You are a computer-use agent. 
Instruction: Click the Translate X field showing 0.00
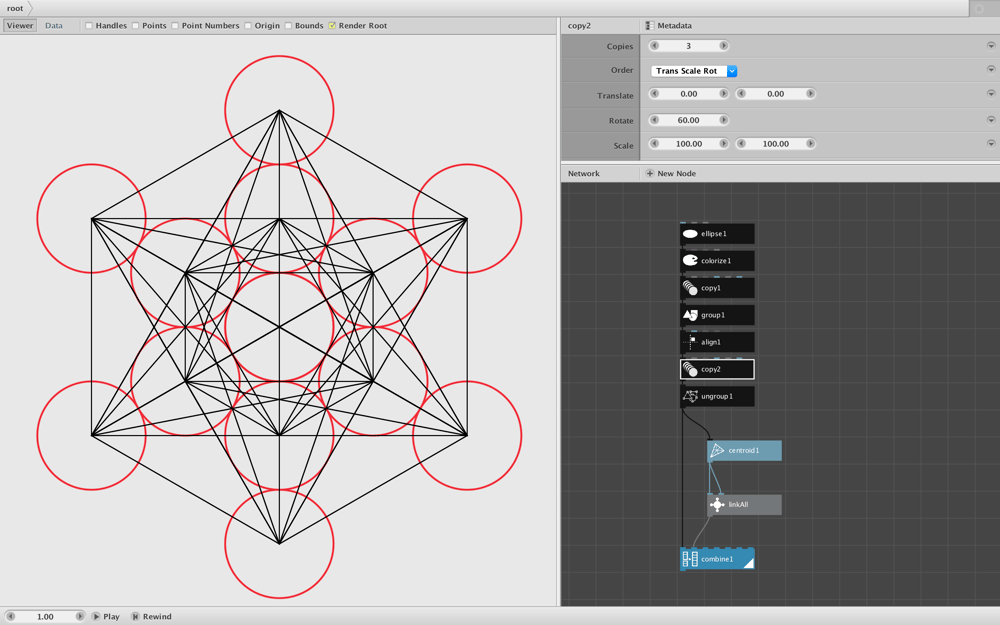[688, 94]
